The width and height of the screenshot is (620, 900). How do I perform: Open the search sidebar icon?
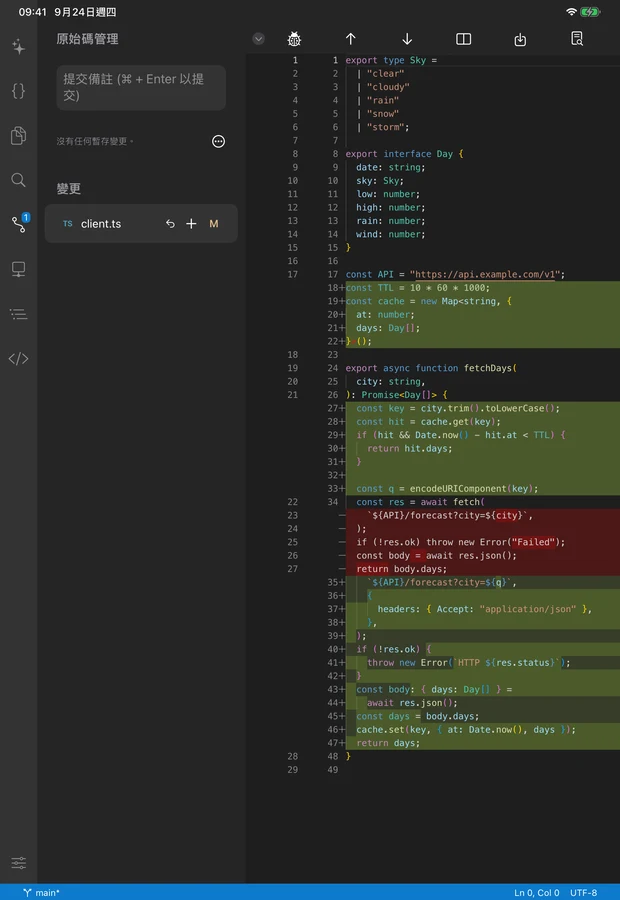click(x=18, y=180)
